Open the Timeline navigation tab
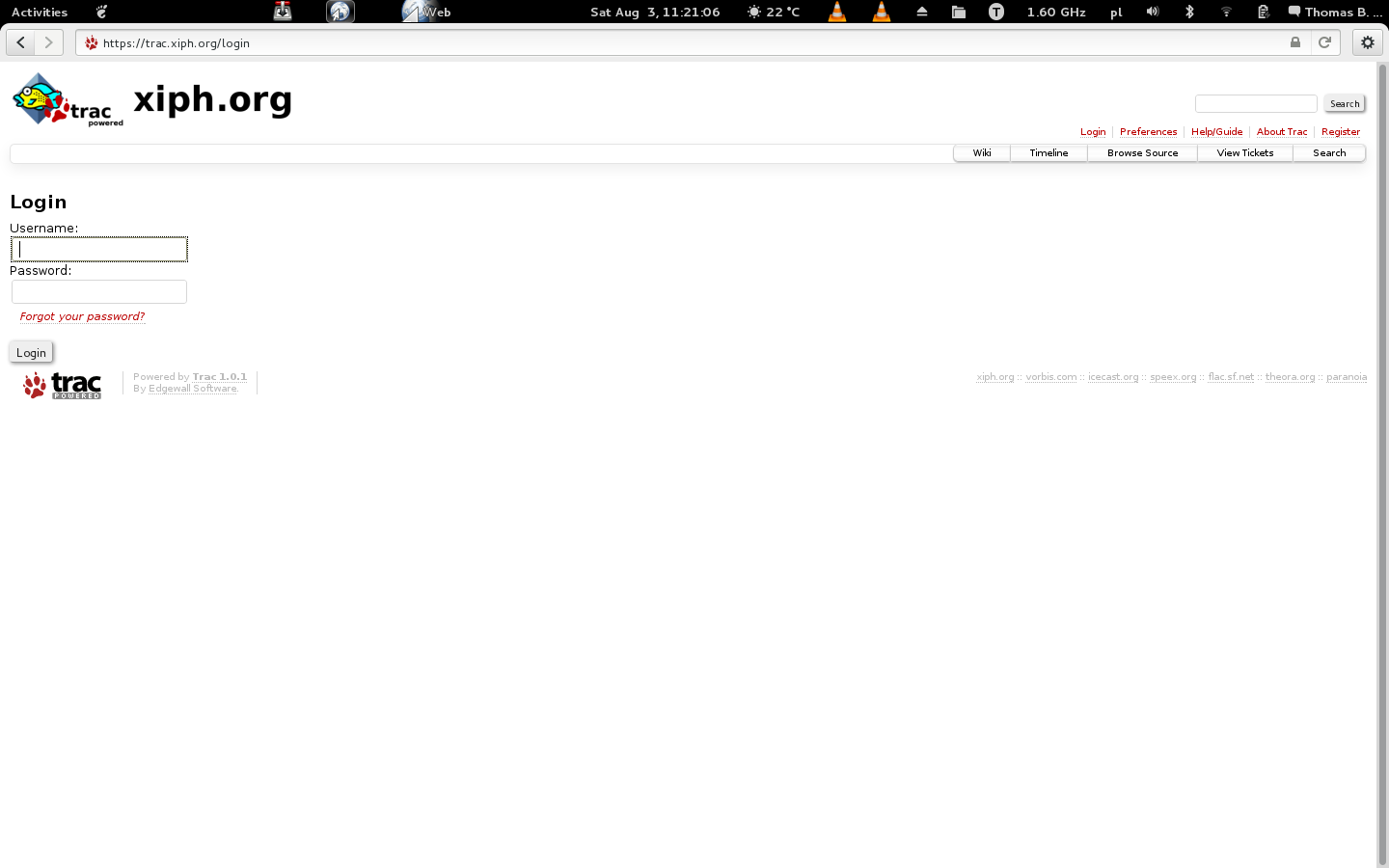 [x=1049, y=153]
